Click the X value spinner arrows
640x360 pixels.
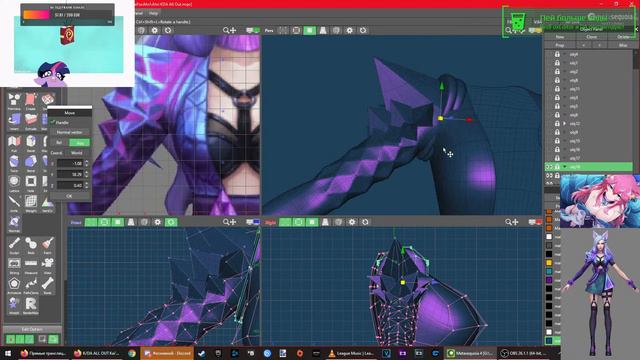point(86,163)
